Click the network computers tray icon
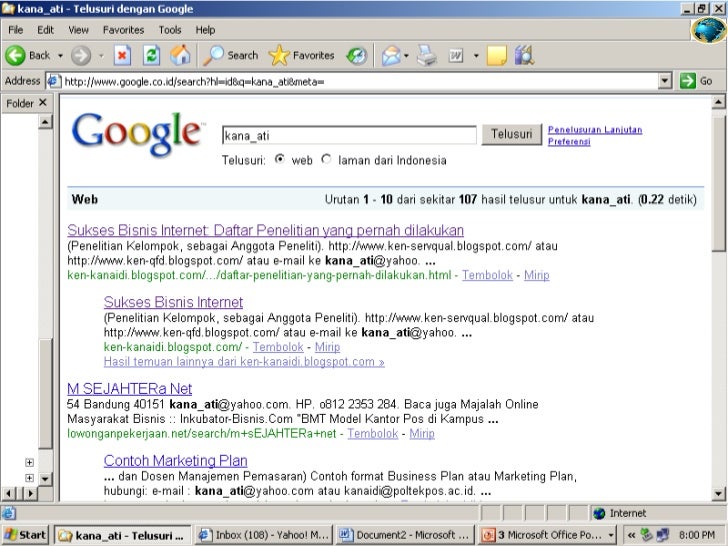 coord(663,535)
